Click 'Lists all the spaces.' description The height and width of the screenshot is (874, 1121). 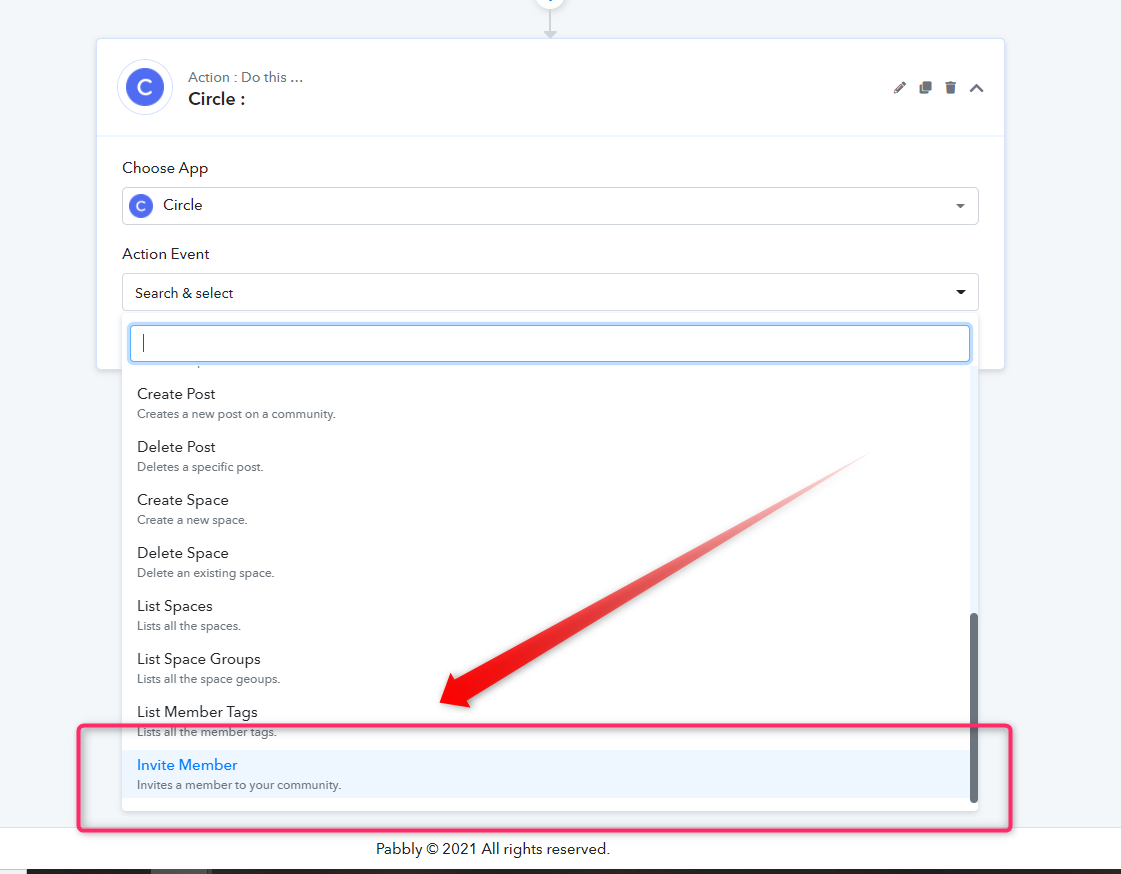coord(189,625)
